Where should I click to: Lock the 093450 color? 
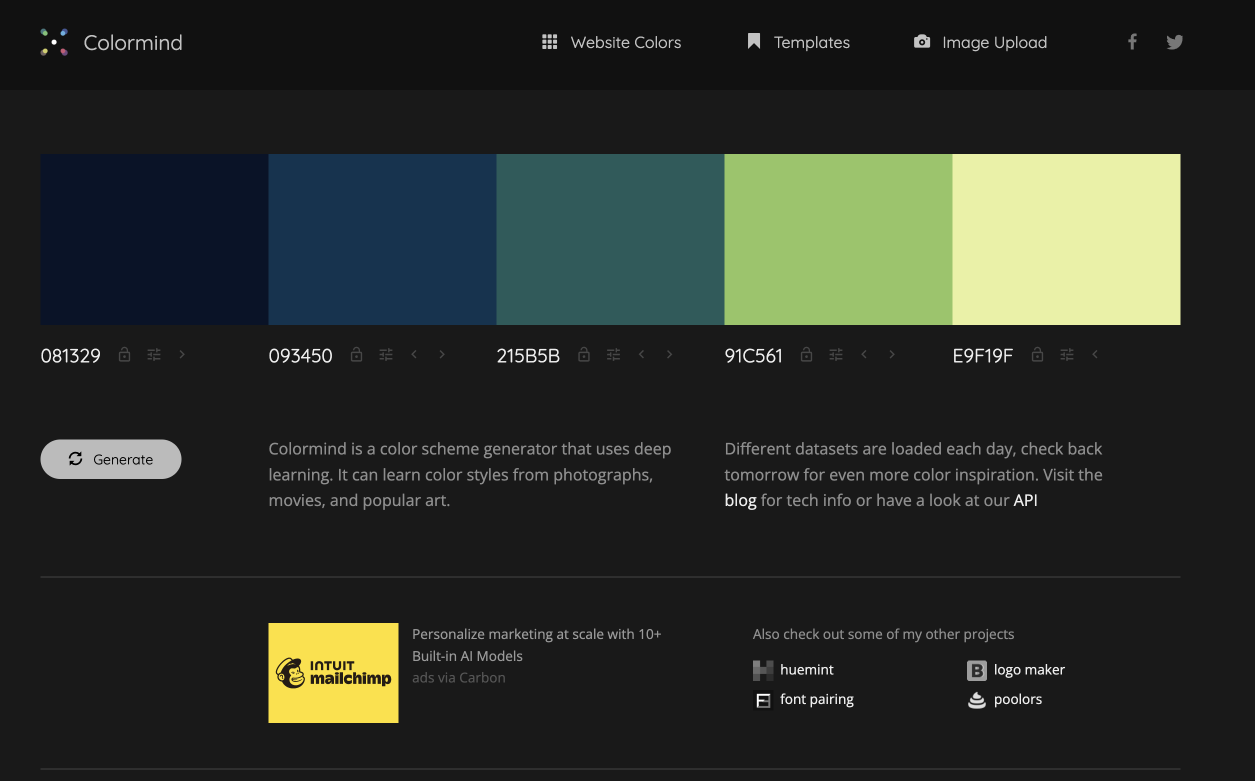[x=356, y=355]
